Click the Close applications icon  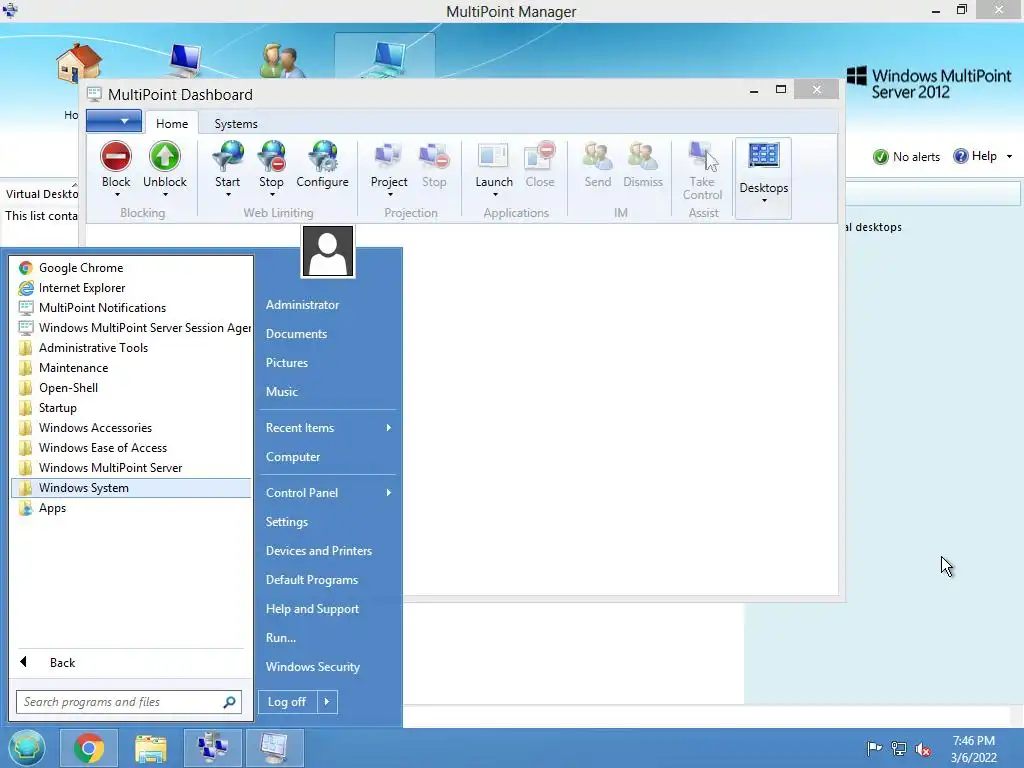click(540, 157)
